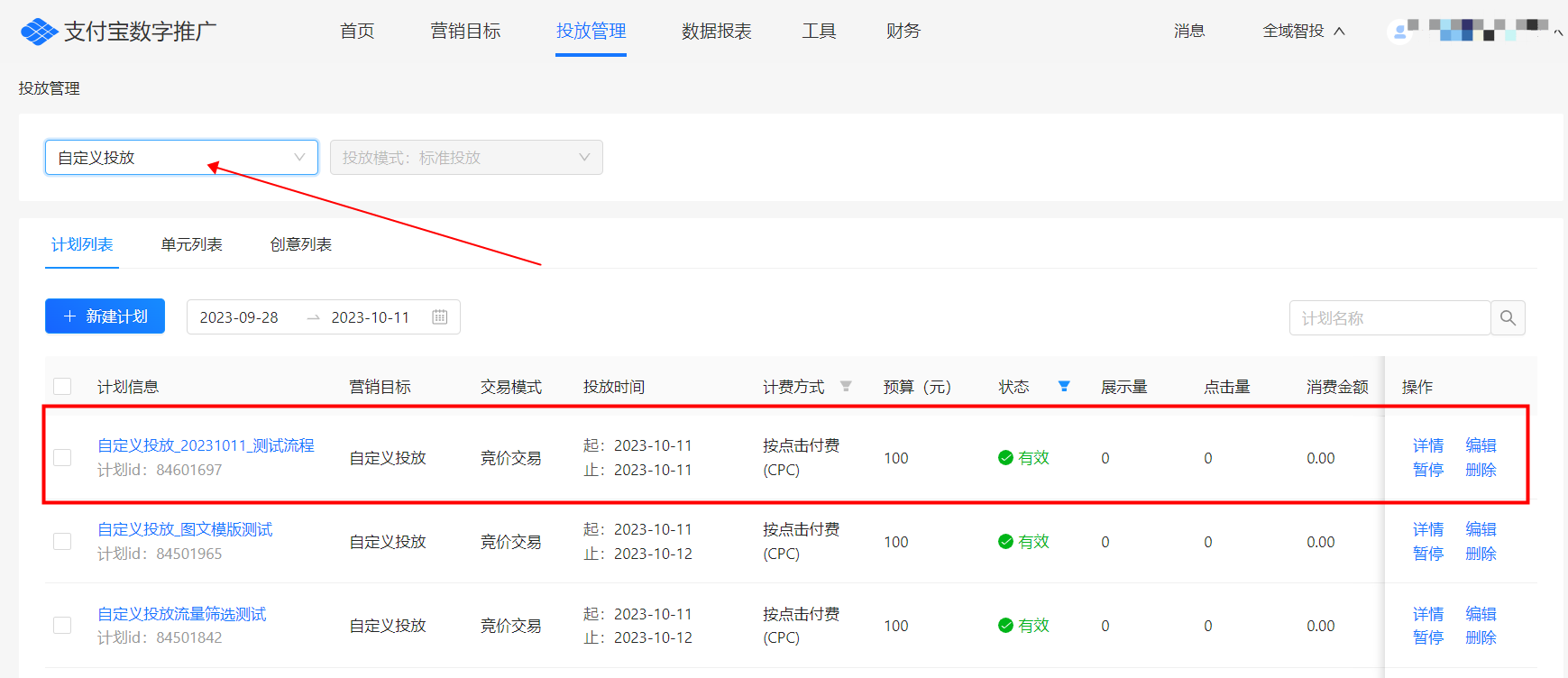Viewport: 1568px width, 678px height.
Task: Click the 计划名称 search input field
Action: (1389, 317)
